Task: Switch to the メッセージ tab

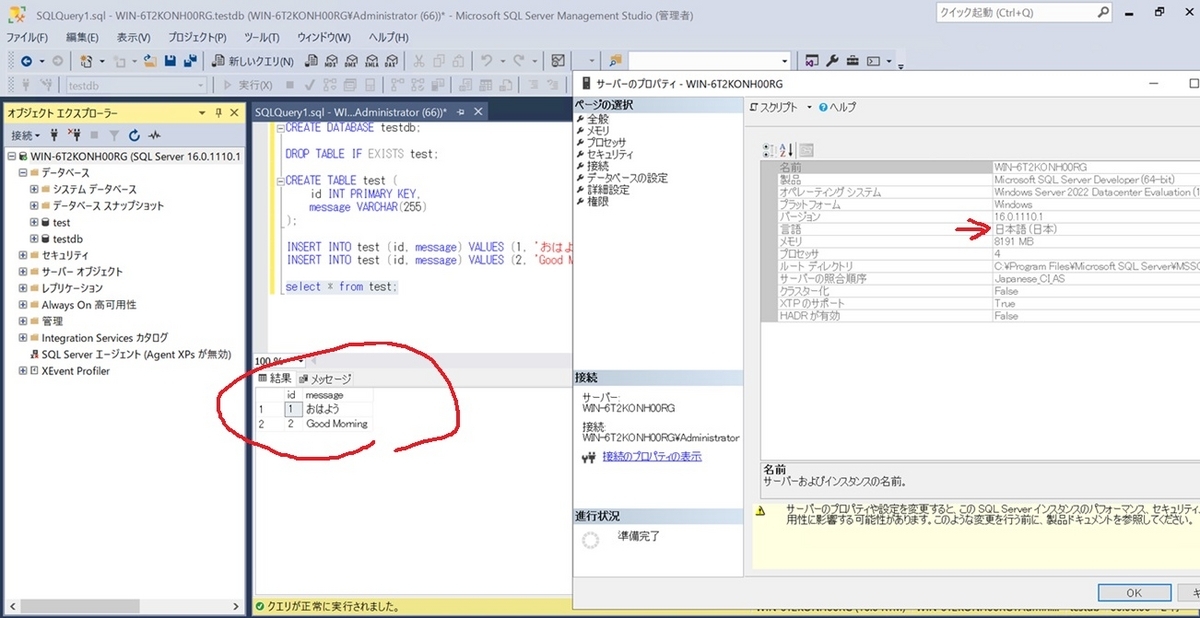Action: 325,379
